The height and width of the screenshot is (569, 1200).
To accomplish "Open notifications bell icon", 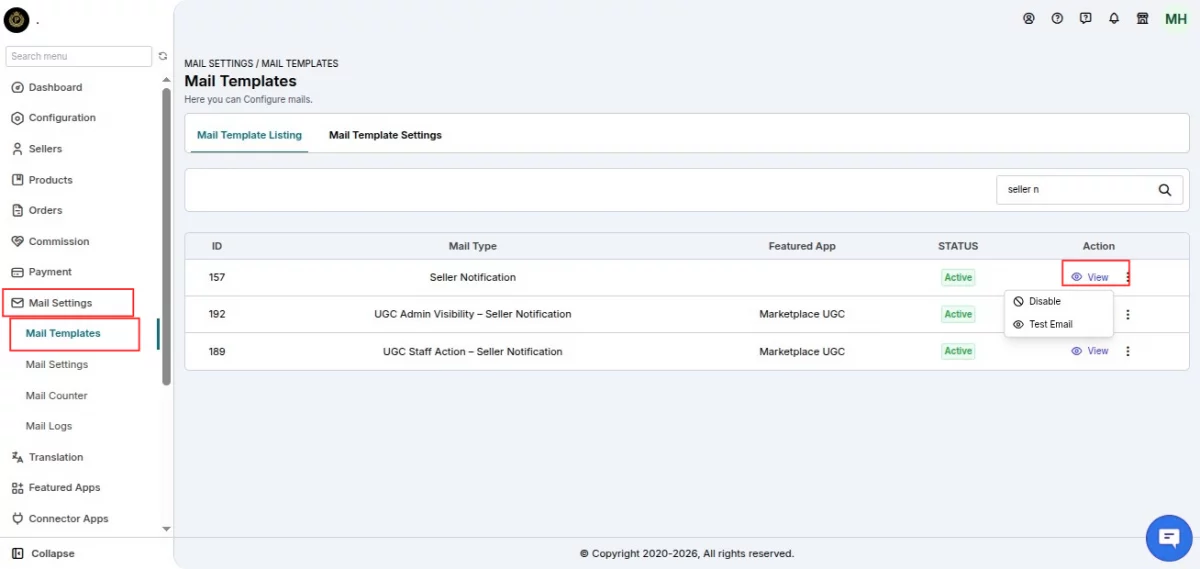I will [x=1114, y=18].
